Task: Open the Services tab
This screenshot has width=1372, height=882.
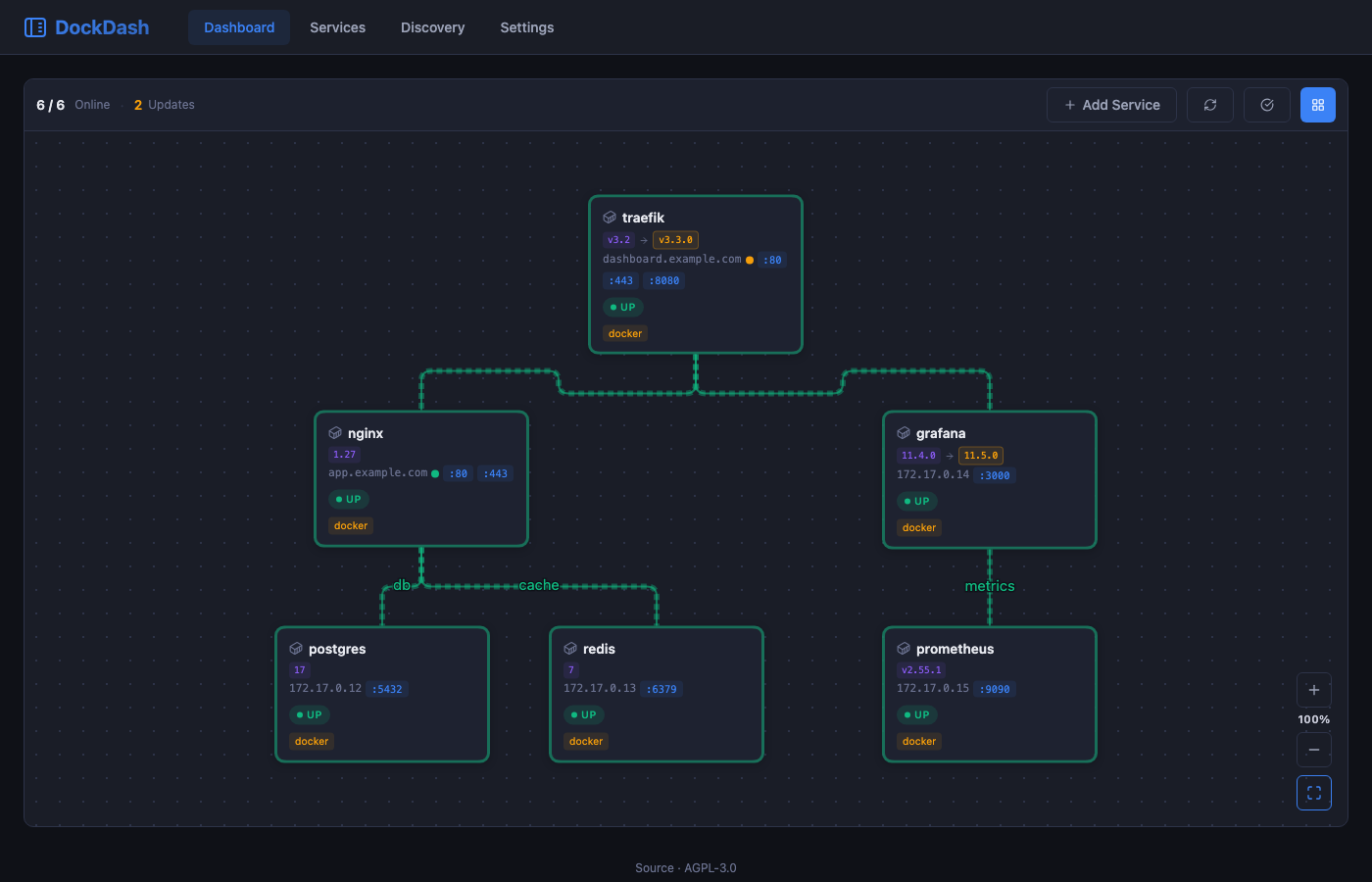Action: click(x=337, y=27)
